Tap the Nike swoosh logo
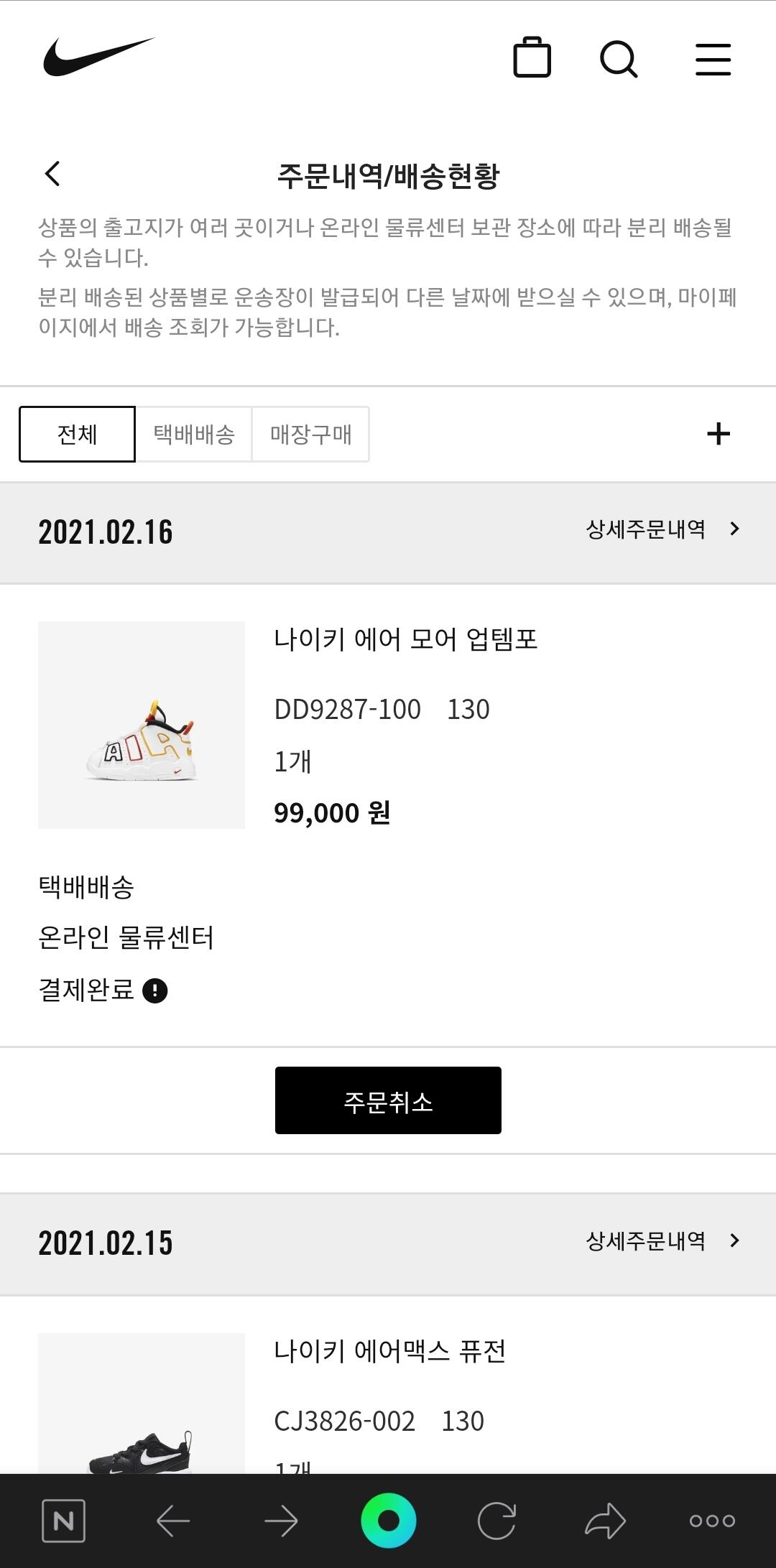776x1568 pixels. [x=98, y=57]
